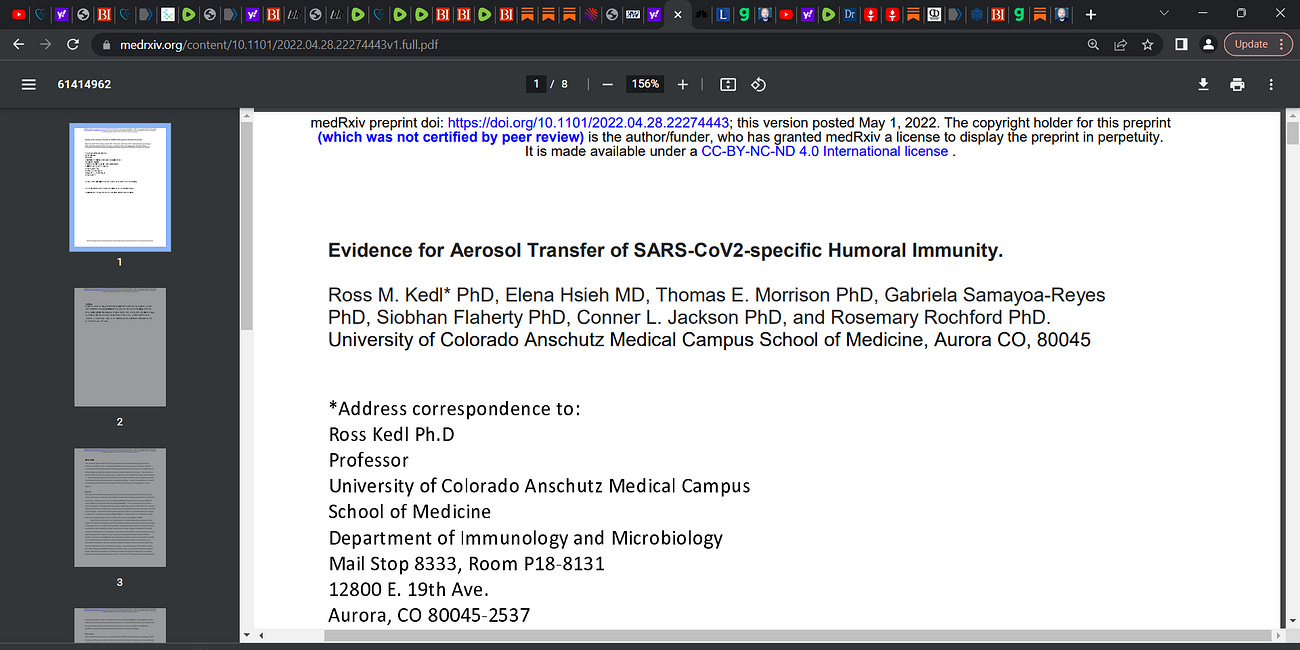Click the Update button
The width and height of the screenshot is (1300, 650).
[1249, 44]
